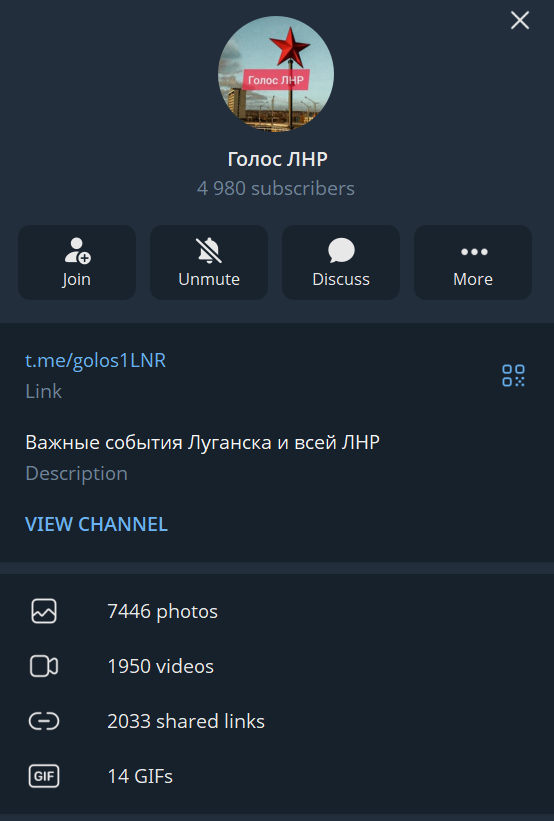554x821 pixels.
Task: Click the GIF badge icon
Action: pyautogui.click(x=44, y=776)
